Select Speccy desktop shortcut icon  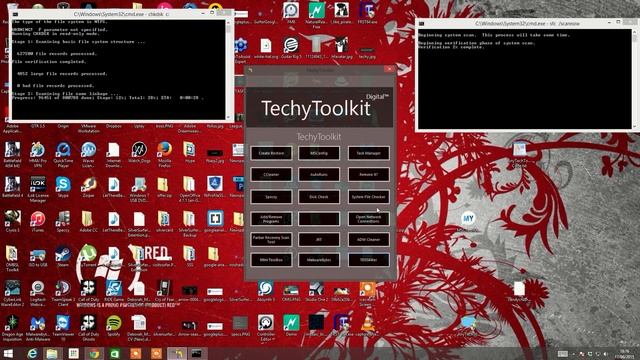[63, 220]
